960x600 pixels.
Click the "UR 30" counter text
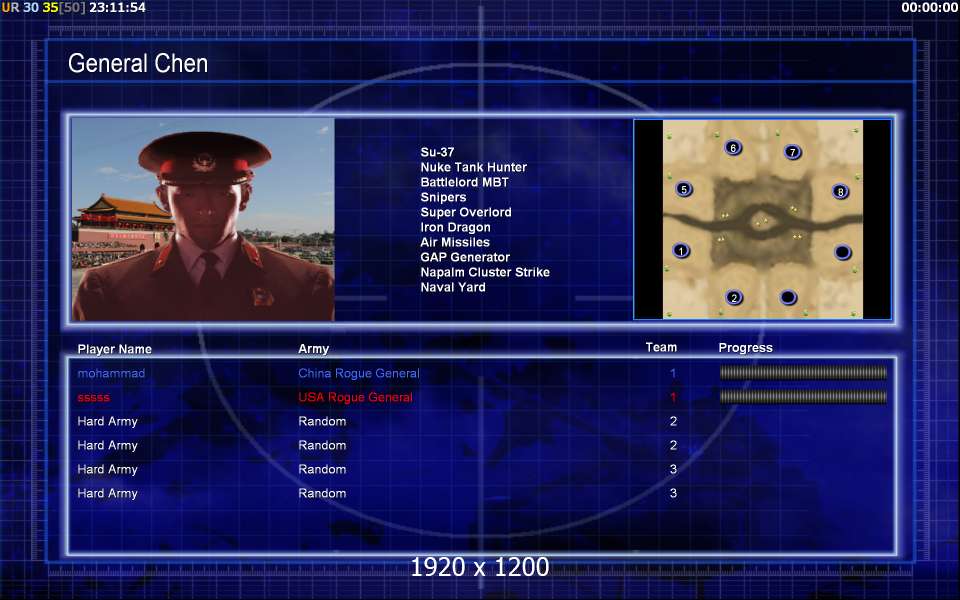point(20,8)
